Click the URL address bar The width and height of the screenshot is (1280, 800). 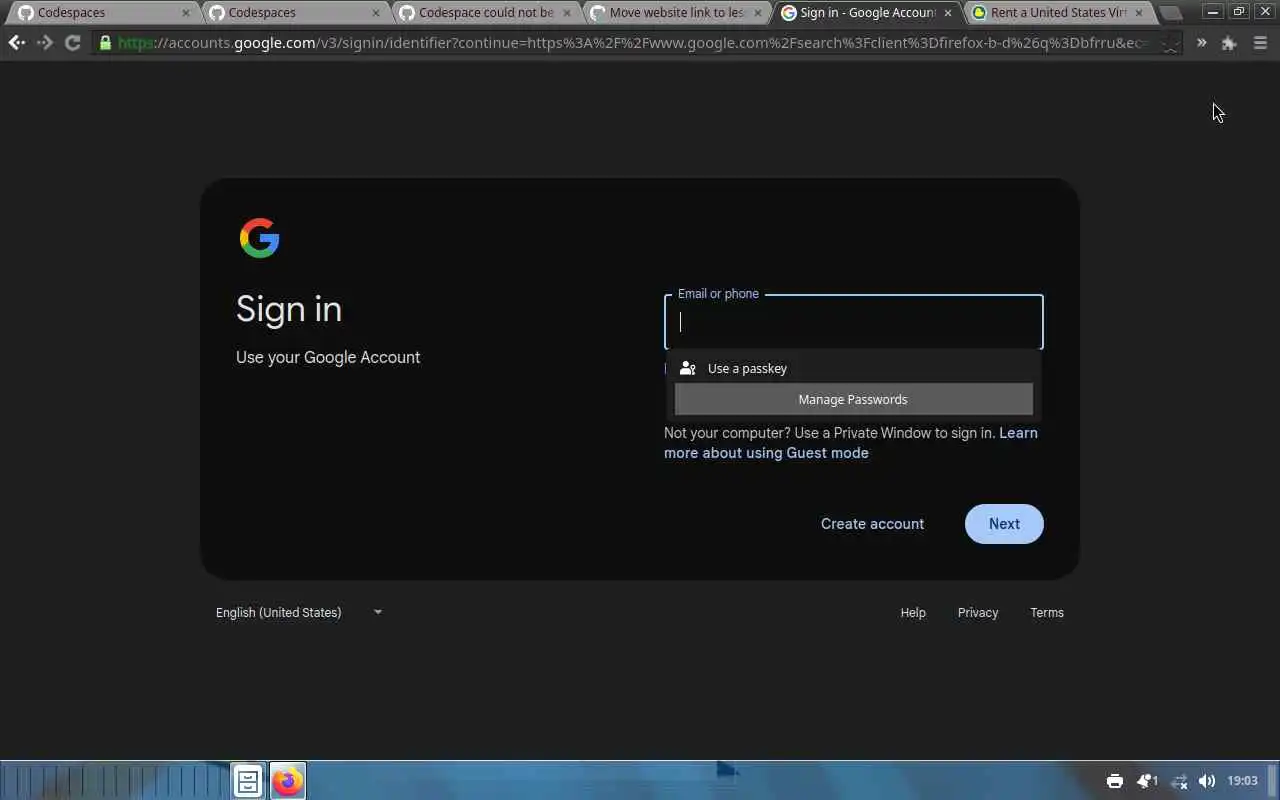636,43
